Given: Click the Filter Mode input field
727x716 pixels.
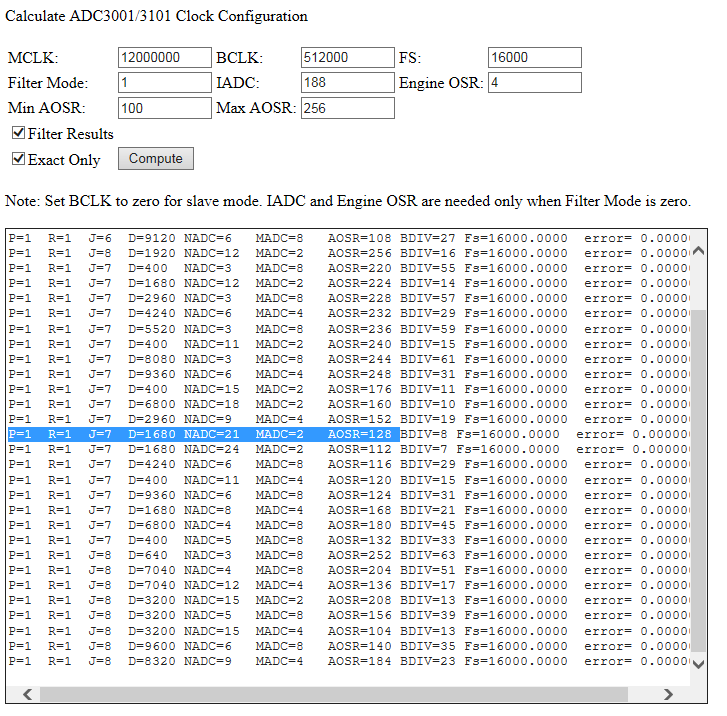Looking at the screenshot, I should pos(165,83).
